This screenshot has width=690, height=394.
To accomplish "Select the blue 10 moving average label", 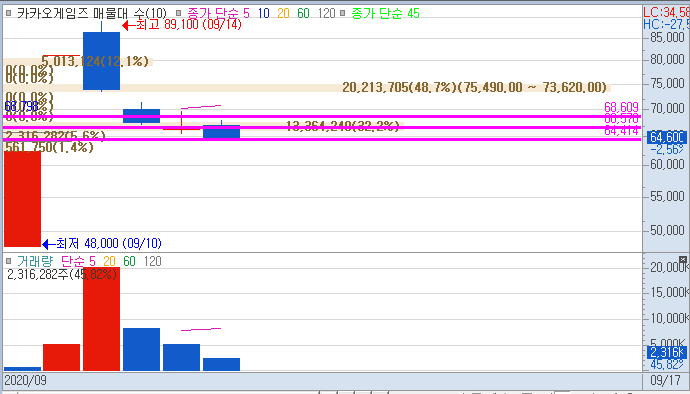I will click(264, 13).
